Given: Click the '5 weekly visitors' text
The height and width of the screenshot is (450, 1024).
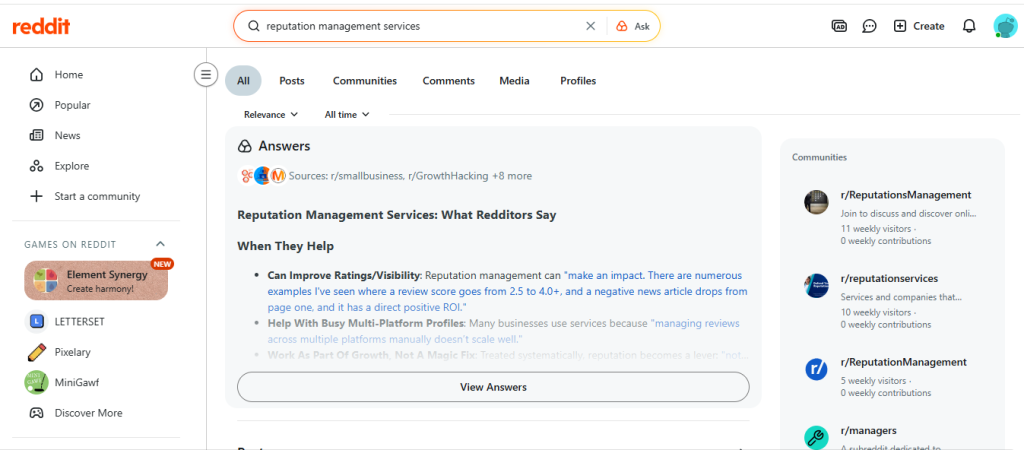Looking at the screenshot, I should tap(873, 381).
